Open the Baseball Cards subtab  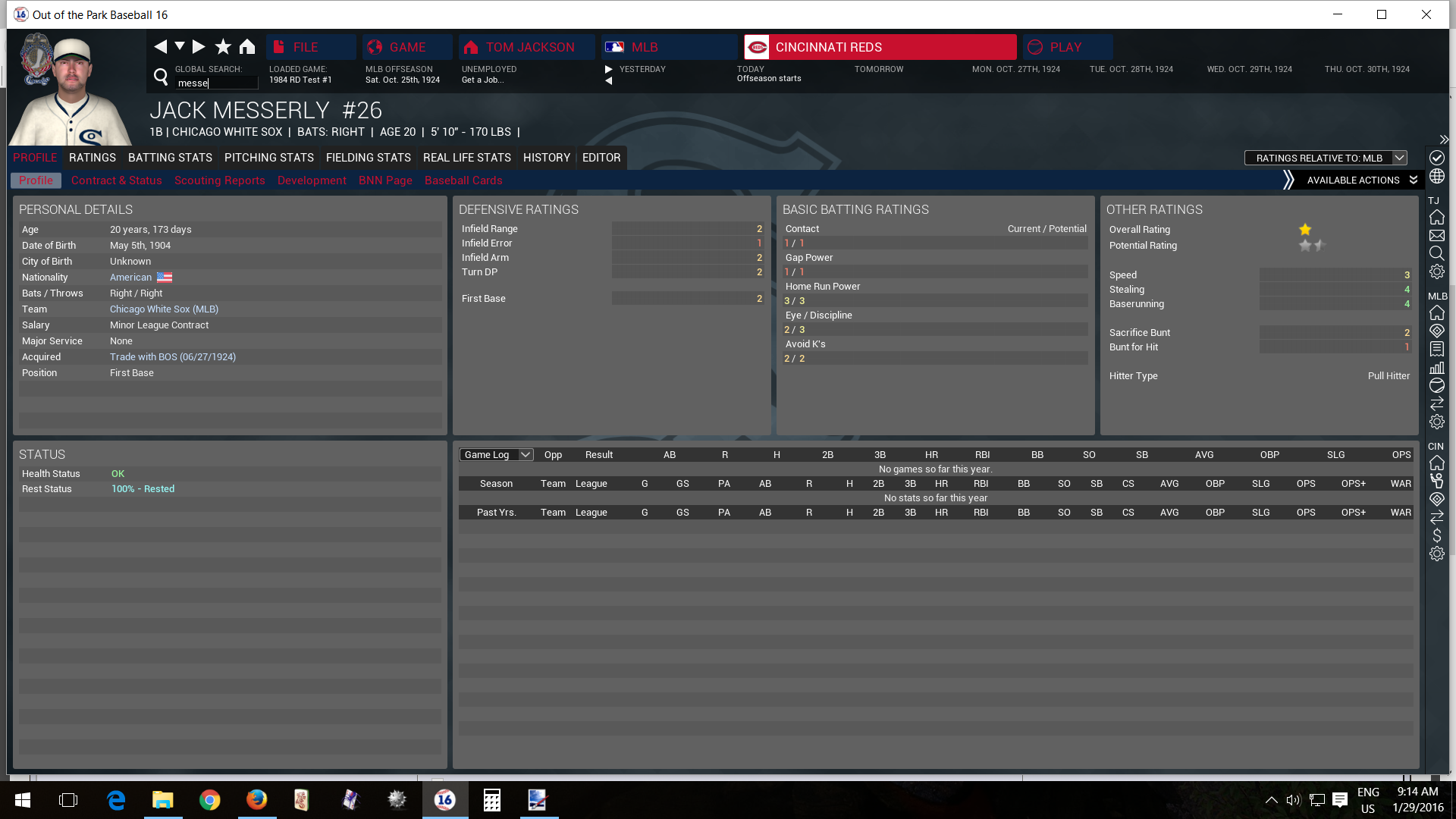(463, 180)
